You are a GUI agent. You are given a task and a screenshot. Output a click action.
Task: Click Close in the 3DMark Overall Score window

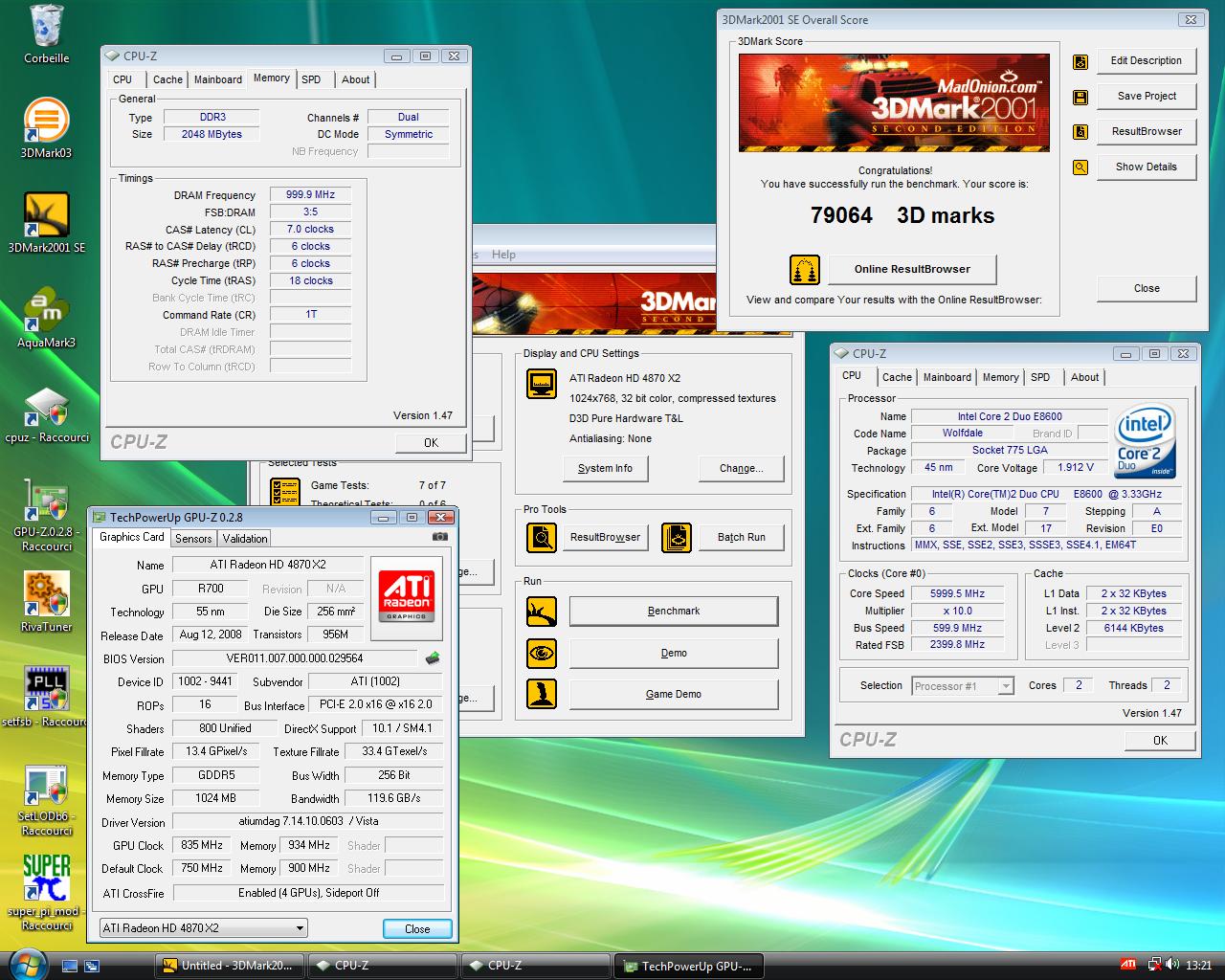click(1146, 289)
